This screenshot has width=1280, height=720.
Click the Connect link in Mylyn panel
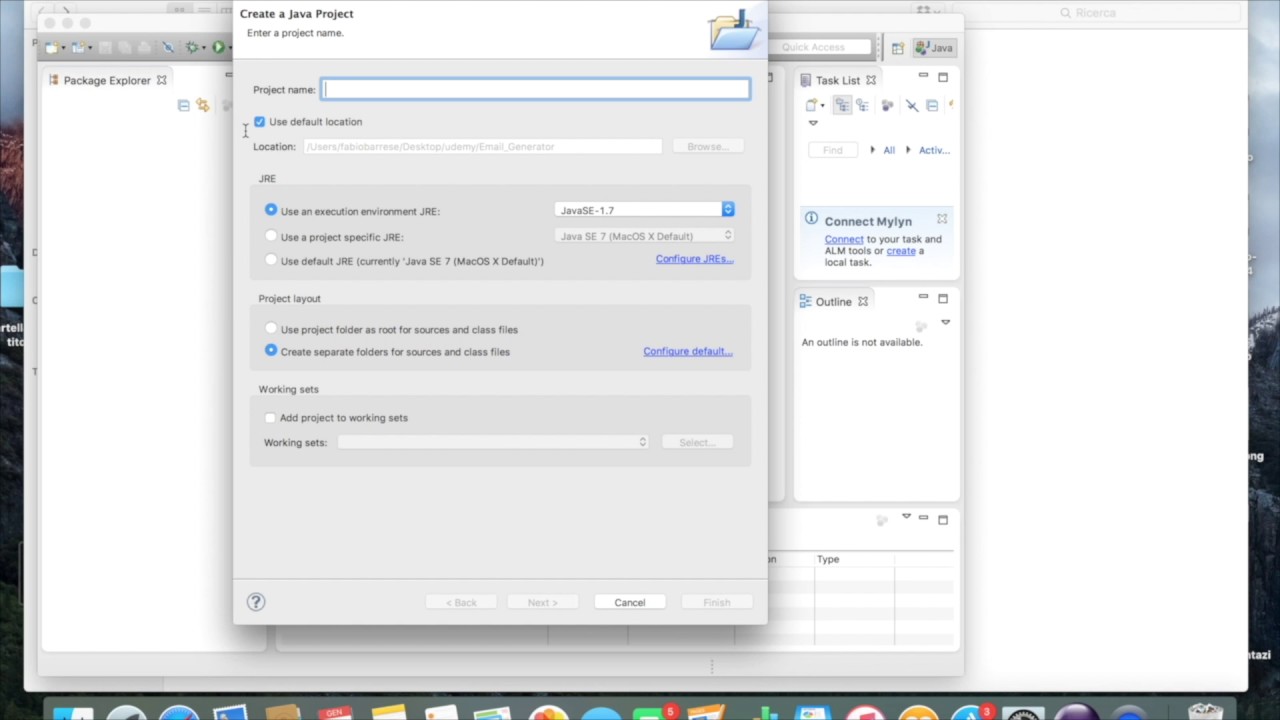[x=844, y=239]
